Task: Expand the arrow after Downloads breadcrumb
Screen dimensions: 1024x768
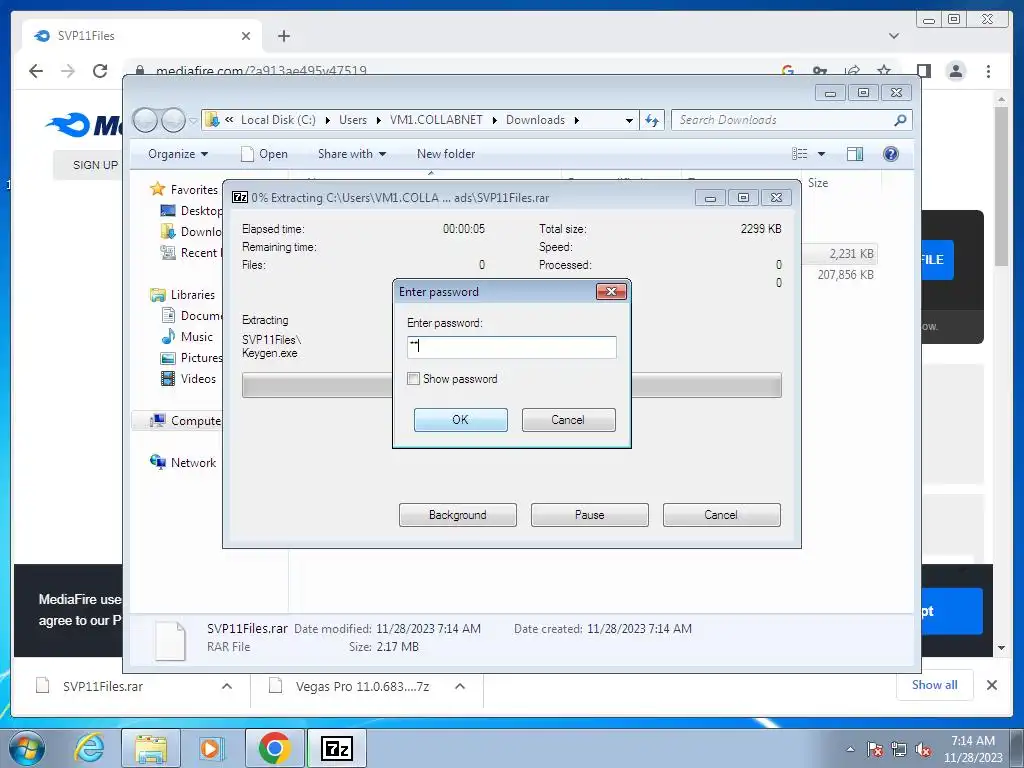Action: tap(577, 120)
